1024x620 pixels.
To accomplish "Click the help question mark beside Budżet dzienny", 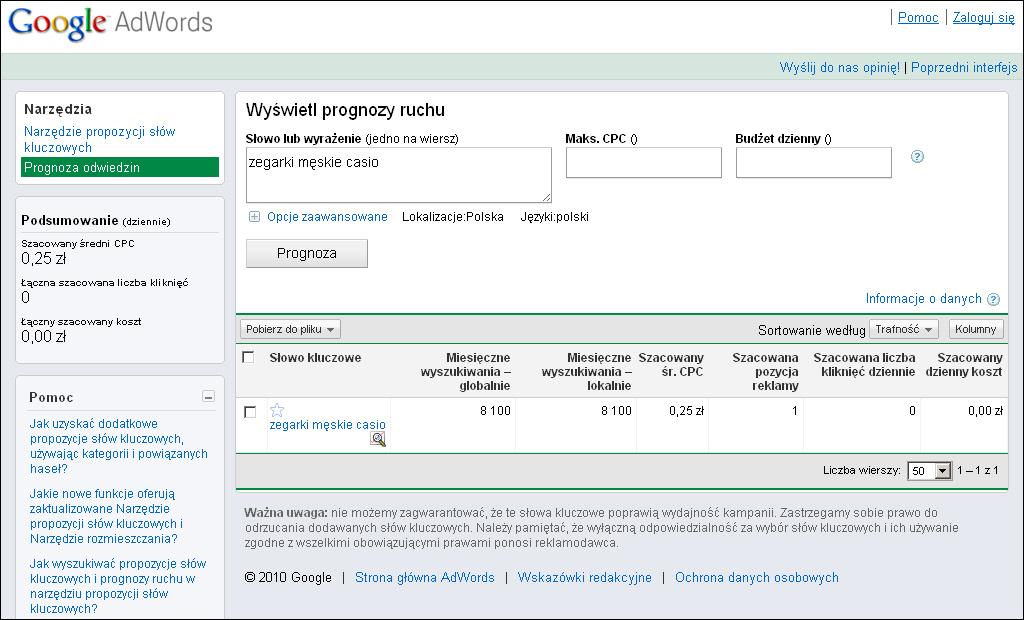I will 918,157.
